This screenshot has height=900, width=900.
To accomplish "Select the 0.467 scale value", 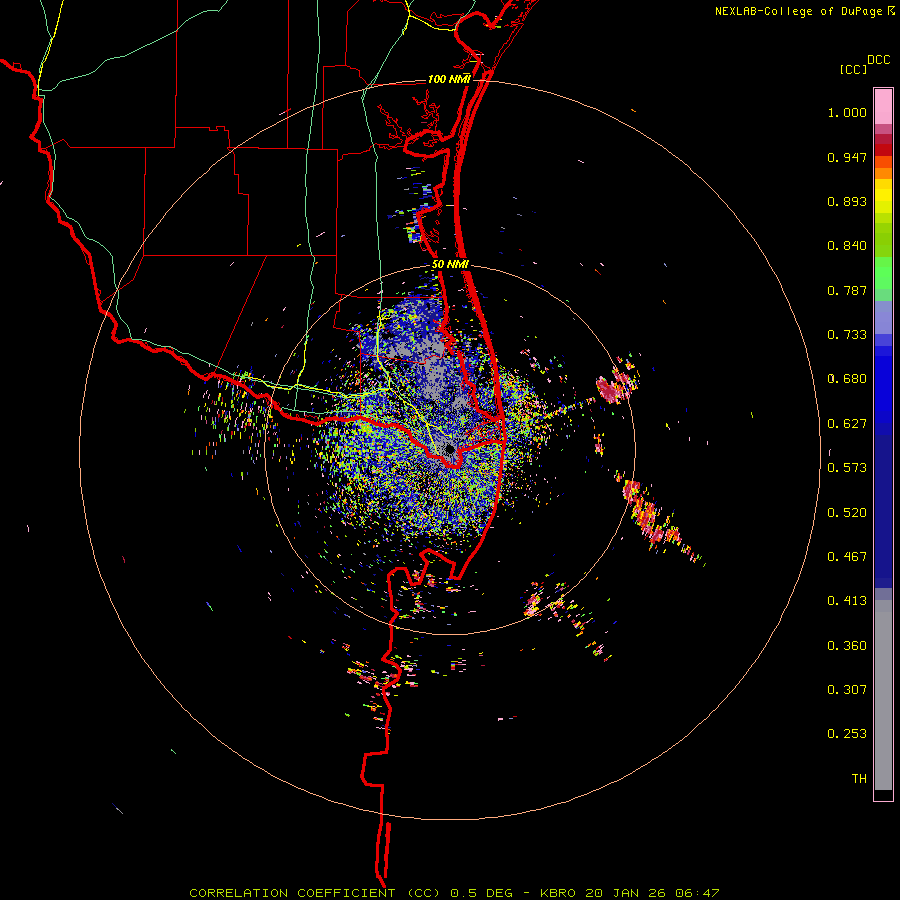I will tap(847, 556).
